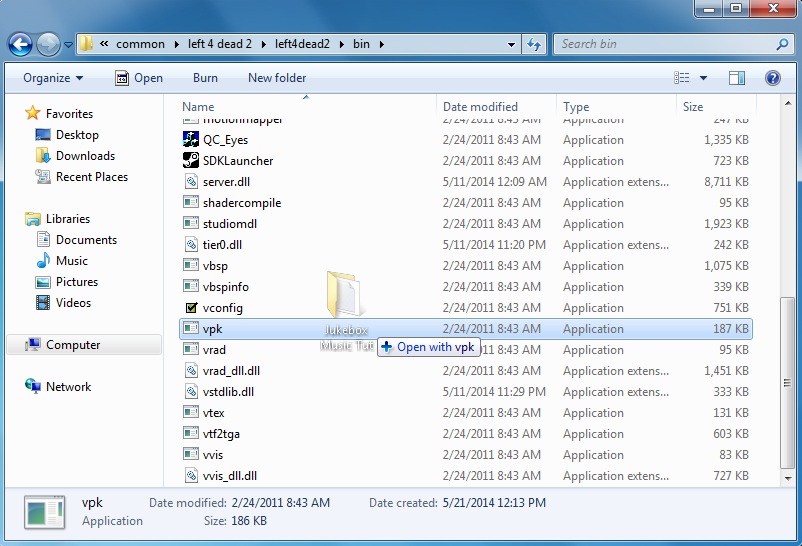Open the view options dropdown arrow
This screenshot has height=546, width=802.
point(703,78)
